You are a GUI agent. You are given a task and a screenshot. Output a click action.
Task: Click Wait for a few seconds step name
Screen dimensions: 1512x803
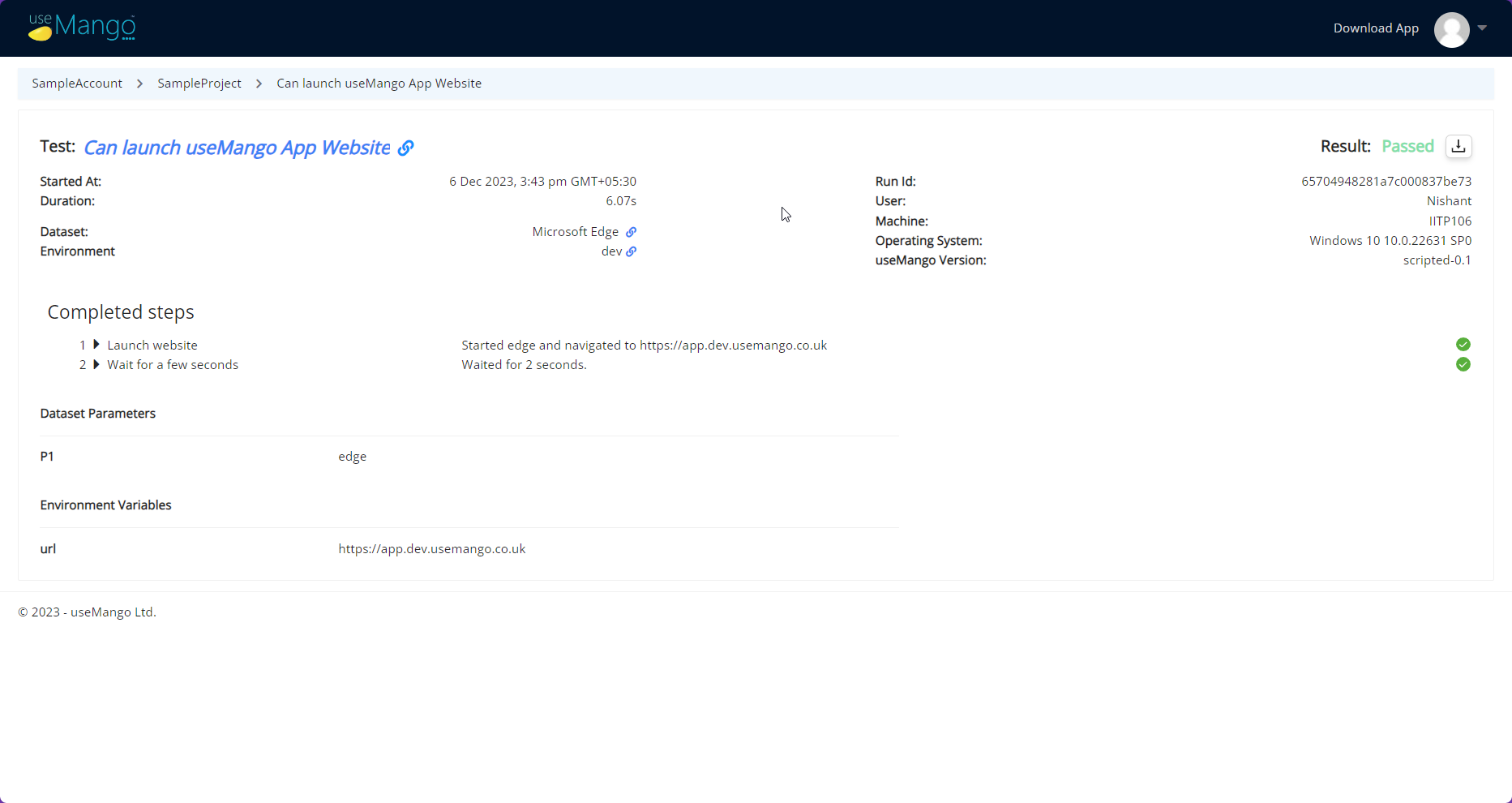(173, 364)
